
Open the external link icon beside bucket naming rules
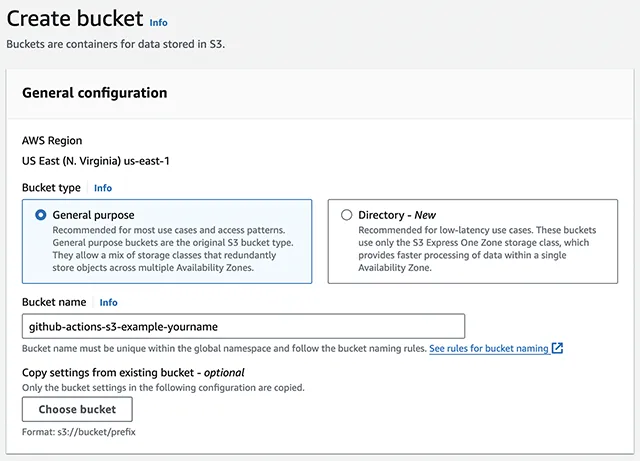pyautogui.click(x=557, y=348)
